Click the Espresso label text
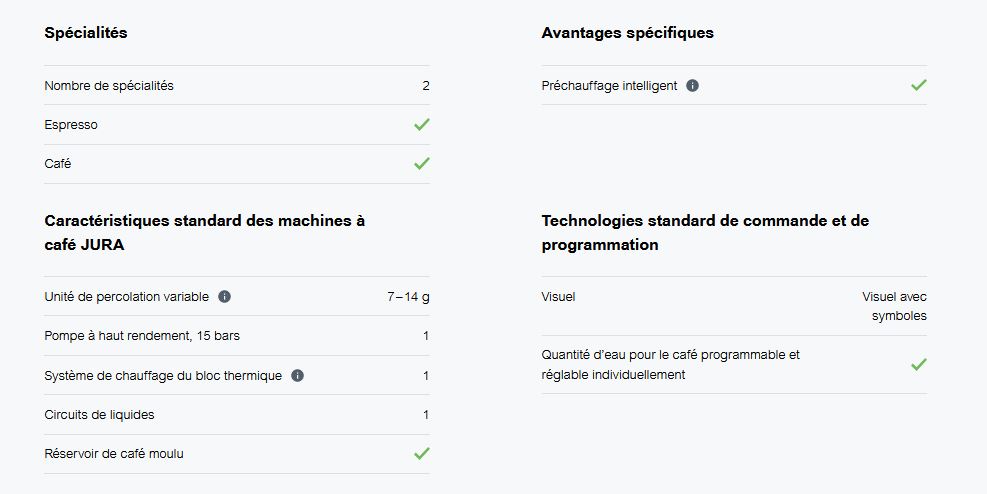 pos(71,125)
